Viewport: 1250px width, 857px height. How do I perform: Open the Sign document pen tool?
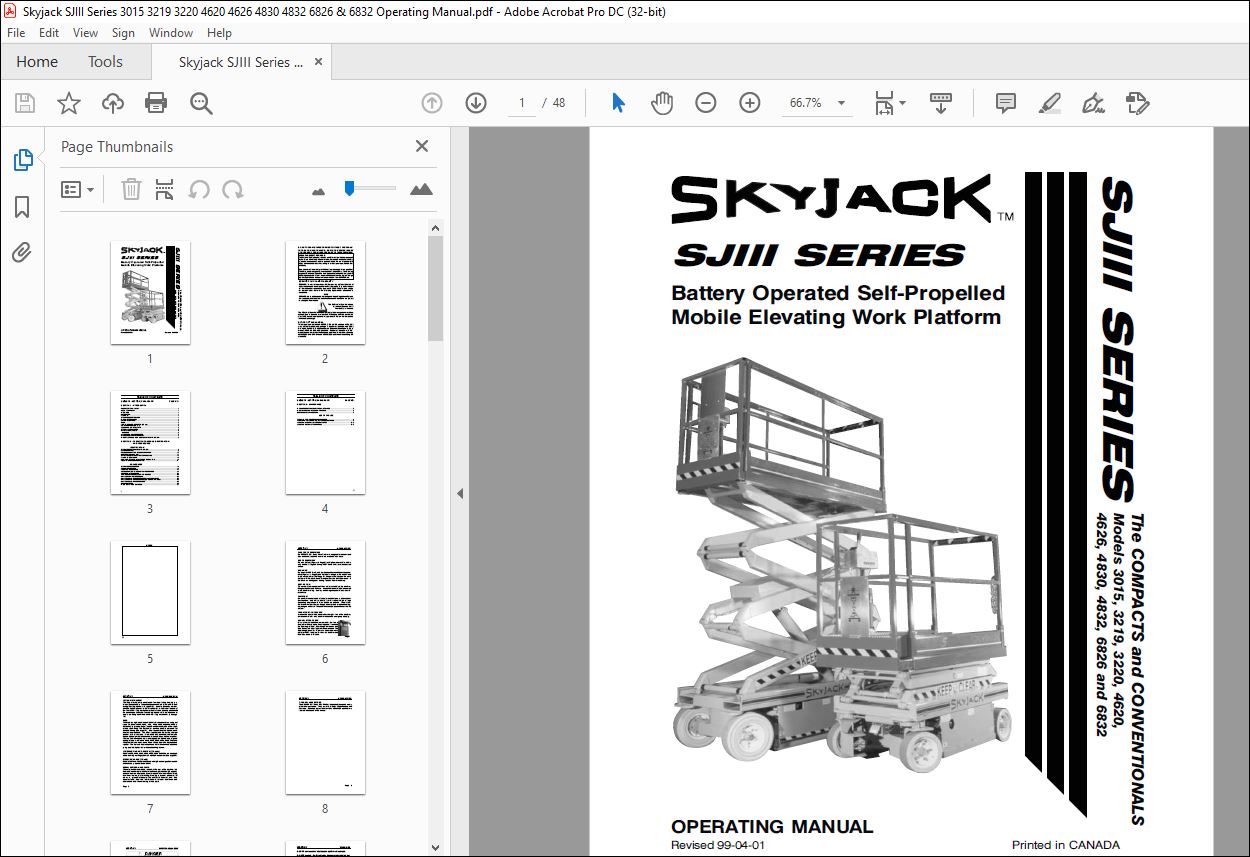pos(1093,102)
